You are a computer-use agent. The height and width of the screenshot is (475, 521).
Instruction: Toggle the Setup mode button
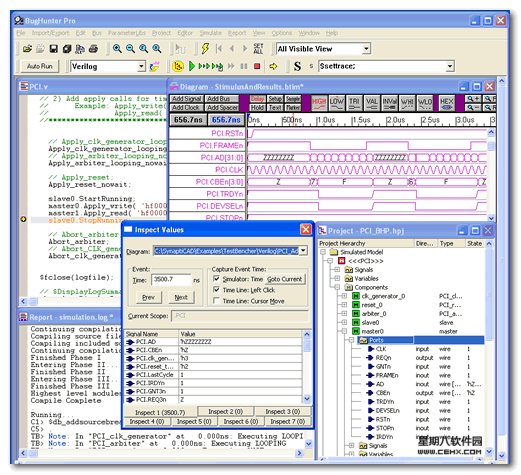tap(275, 99)
